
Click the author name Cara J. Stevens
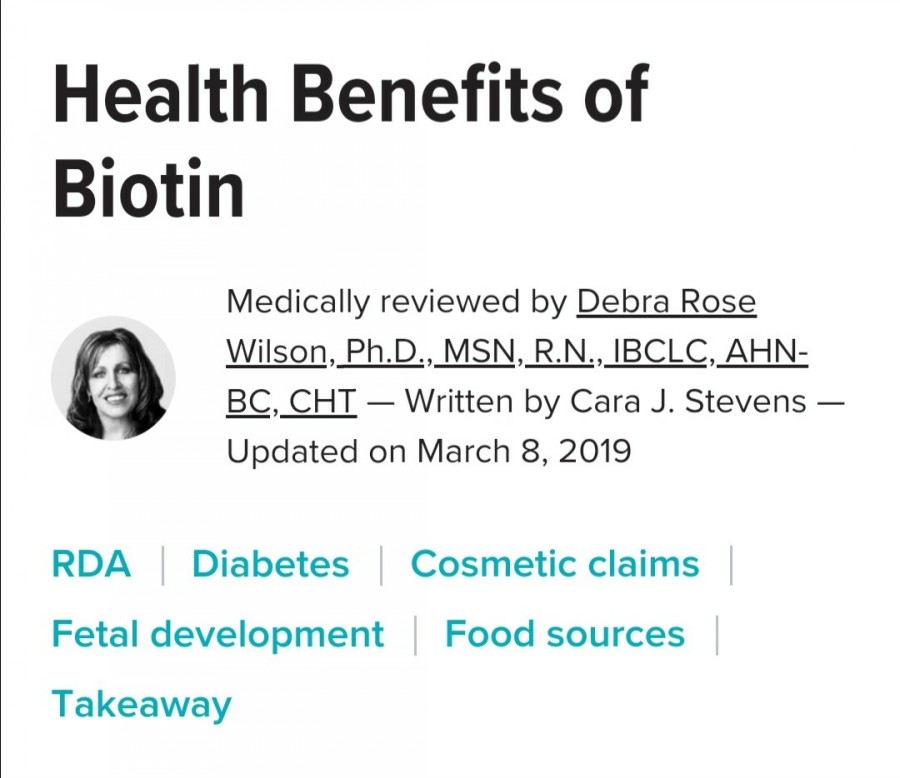point(688,401)
